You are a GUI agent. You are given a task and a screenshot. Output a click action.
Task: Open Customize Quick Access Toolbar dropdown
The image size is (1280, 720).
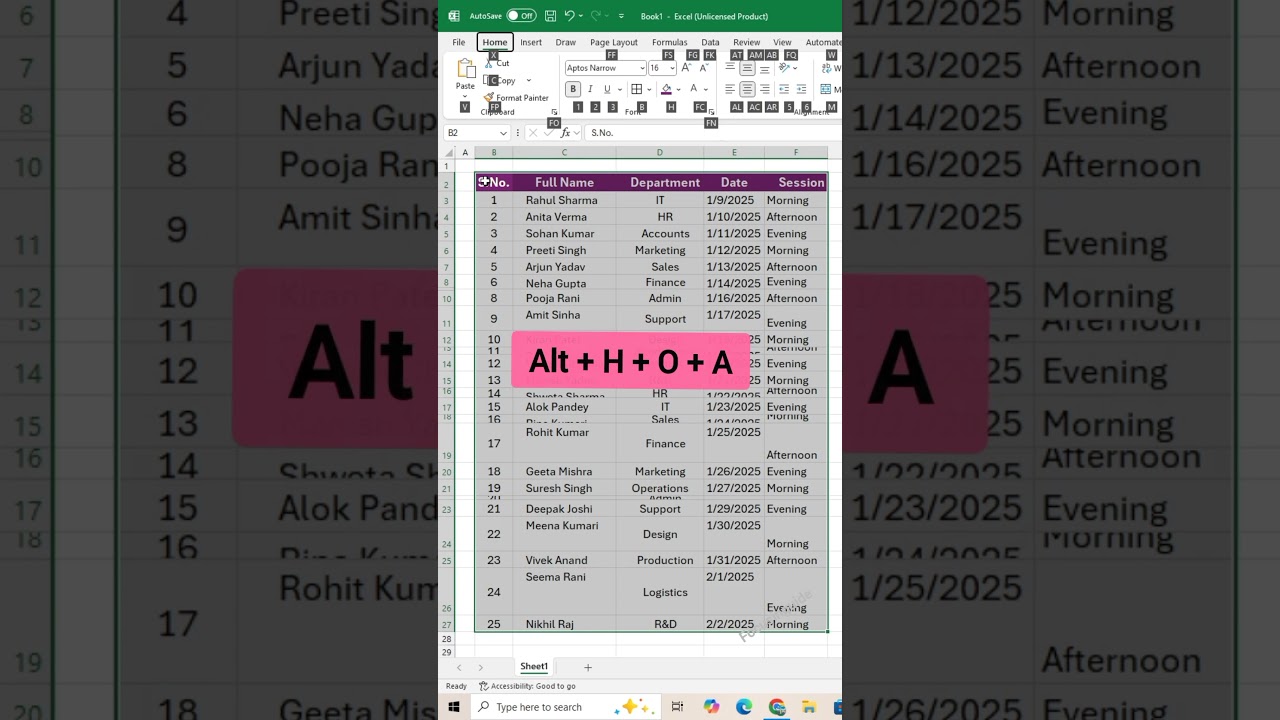[621, 16]
